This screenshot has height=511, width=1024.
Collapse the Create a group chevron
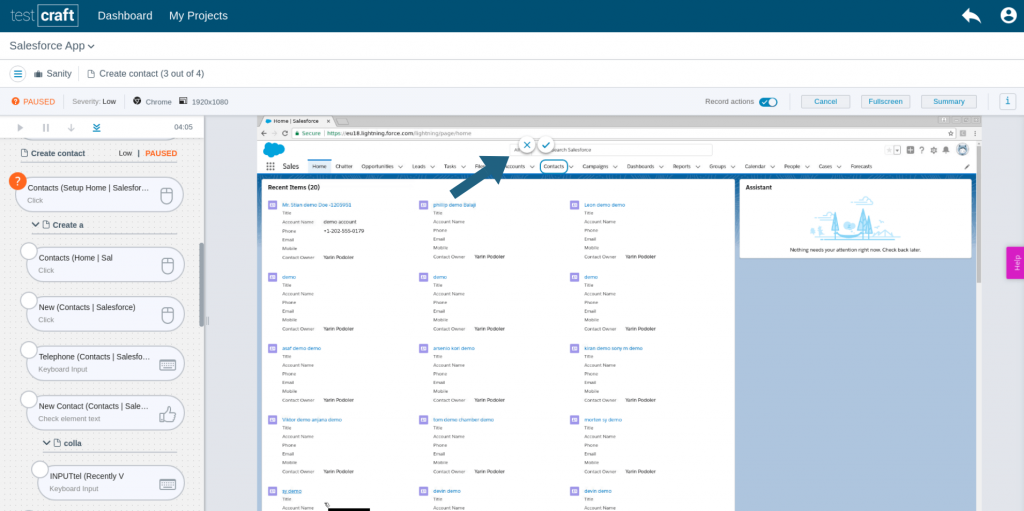[x=36, y=225]
